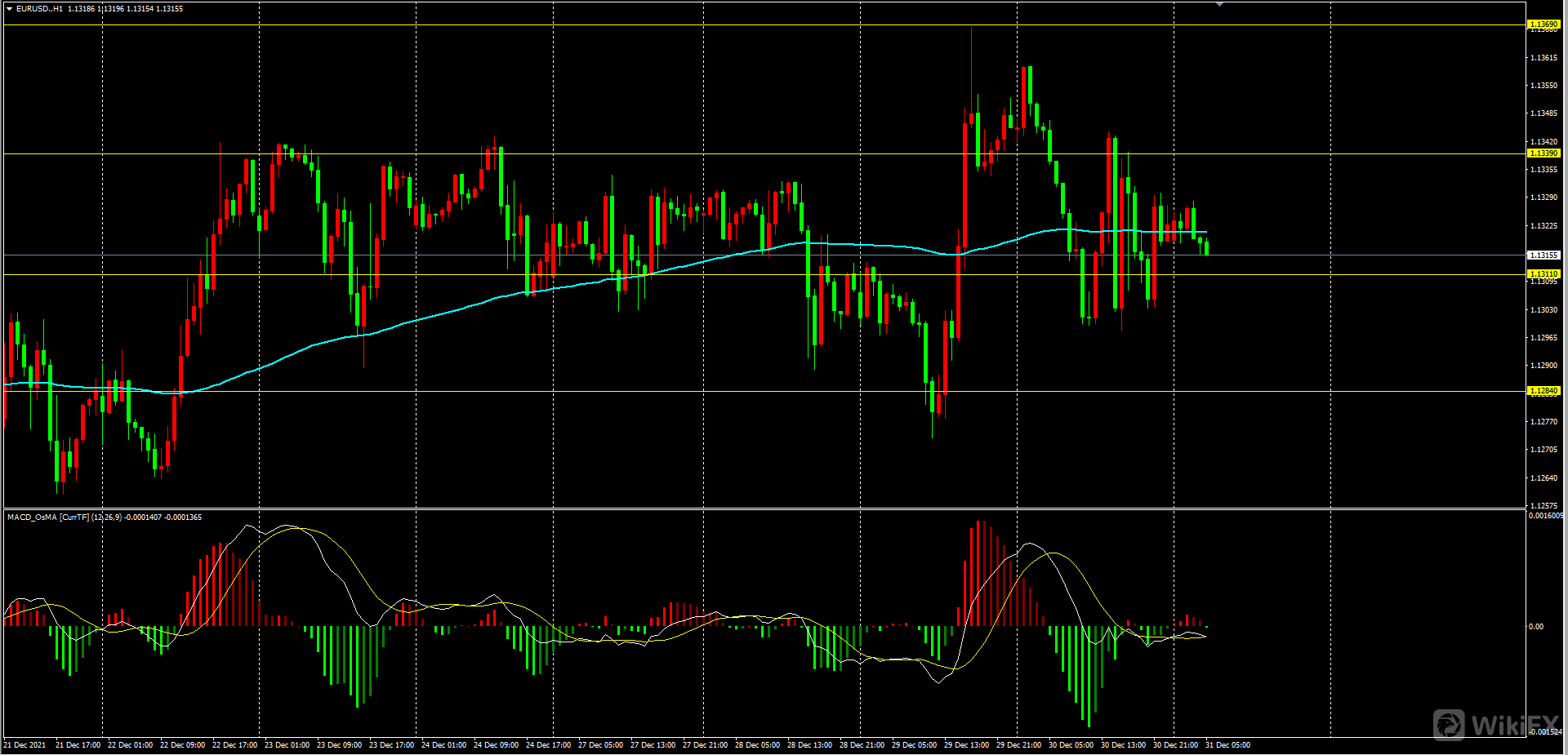Click the 1.13290 price scale value
The height and width of the screenshot is (755, 1568).
pos(1543,198)
